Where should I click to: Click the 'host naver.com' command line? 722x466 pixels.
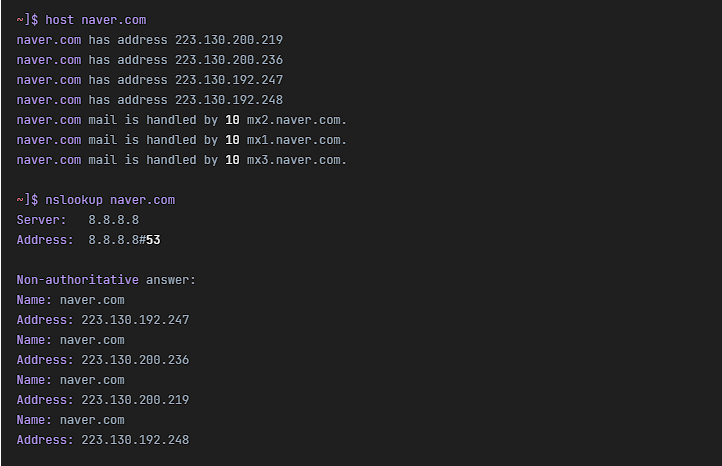pyautogui.click(x=82, y=20)
